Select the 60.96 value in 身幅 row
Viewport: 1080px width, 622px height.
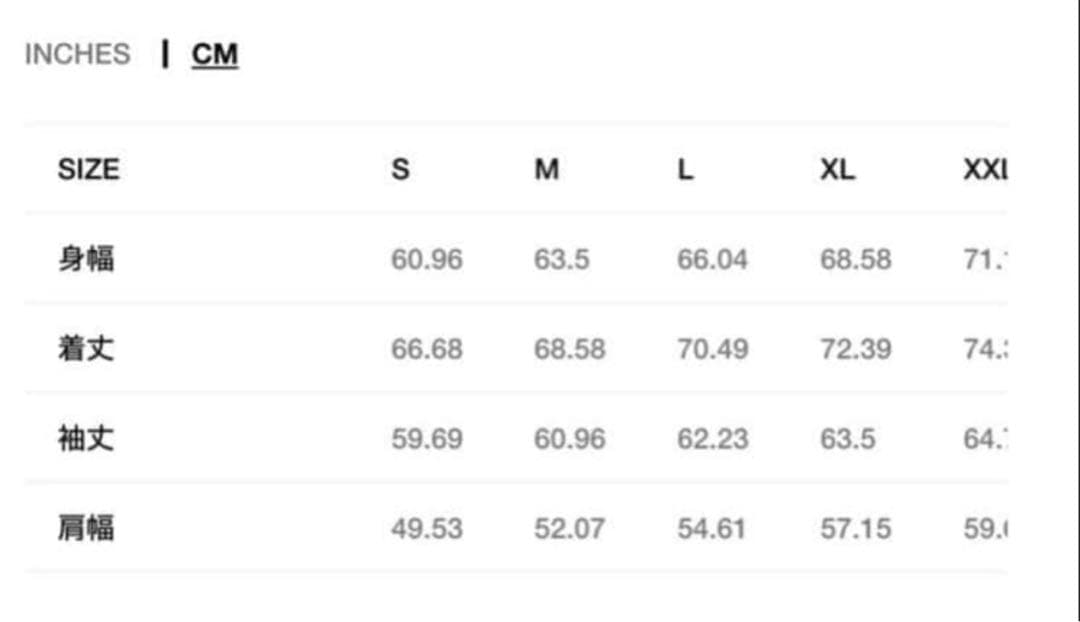pos(427,260)
